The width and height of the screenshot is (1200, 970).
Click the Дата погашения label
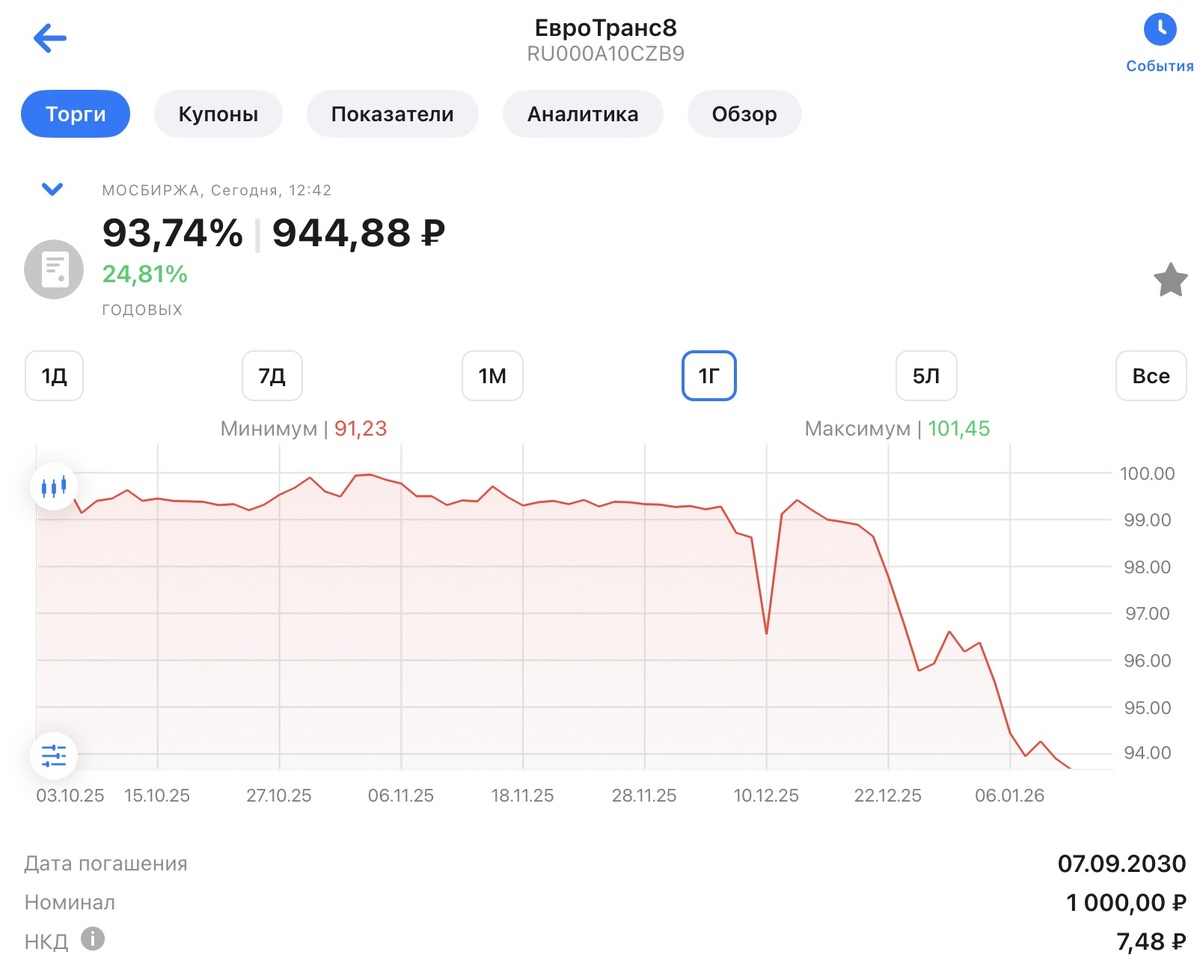[x=106, y=863]
